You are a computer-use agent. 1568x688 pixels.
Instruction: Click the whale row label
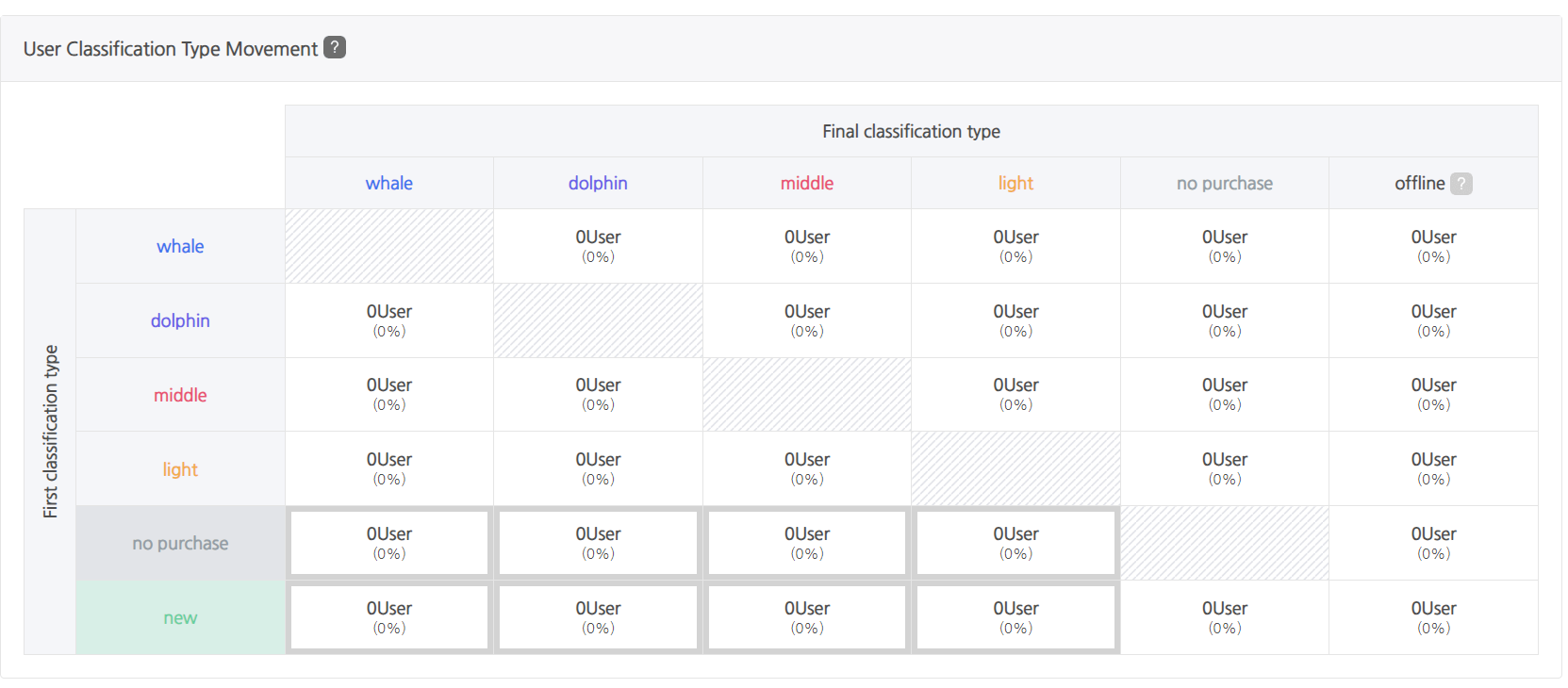pyautogui.click(x=180, y=246)
